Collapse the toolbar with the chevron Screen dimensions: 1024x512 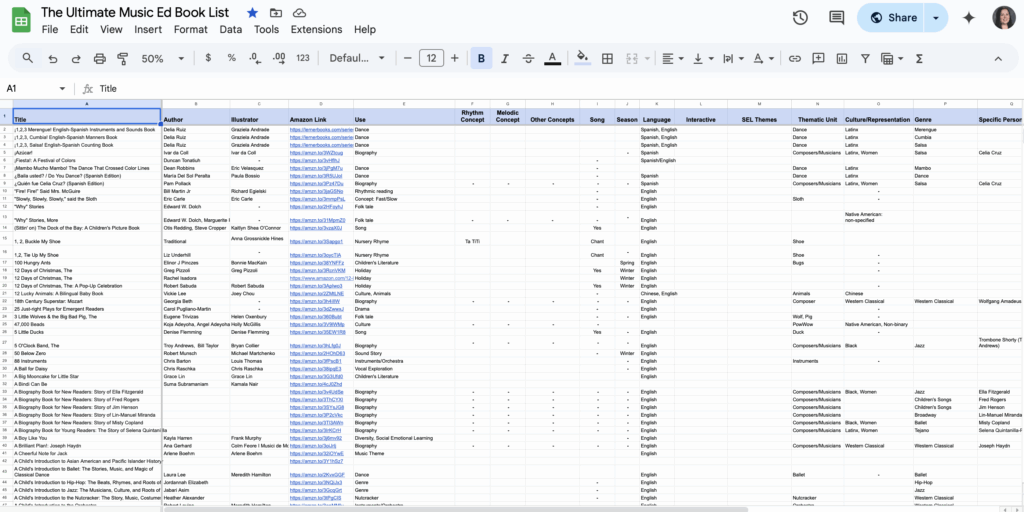998,58
